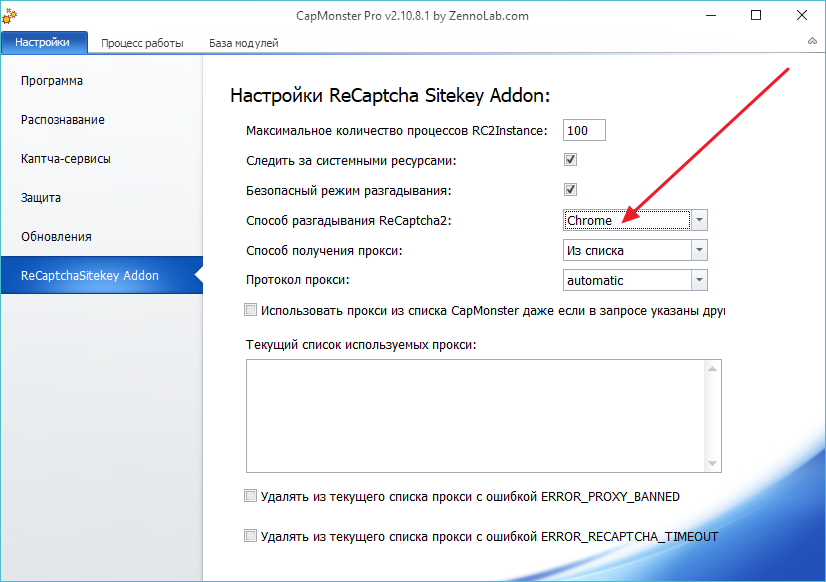Select Распознавание in the sidebar
Image resolution: width=826 pixels, height=582 pixels.
point(63,120)
